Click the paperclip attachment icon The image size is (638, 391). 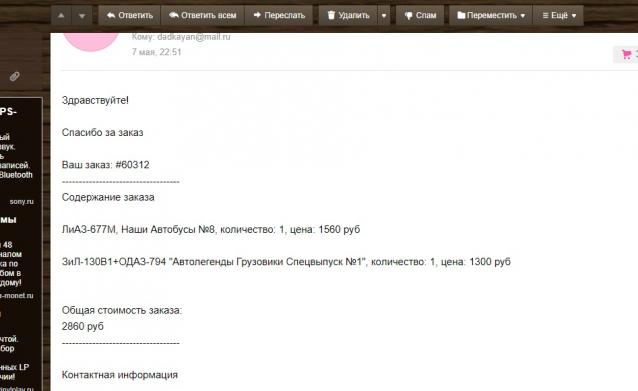click(15, 76)
